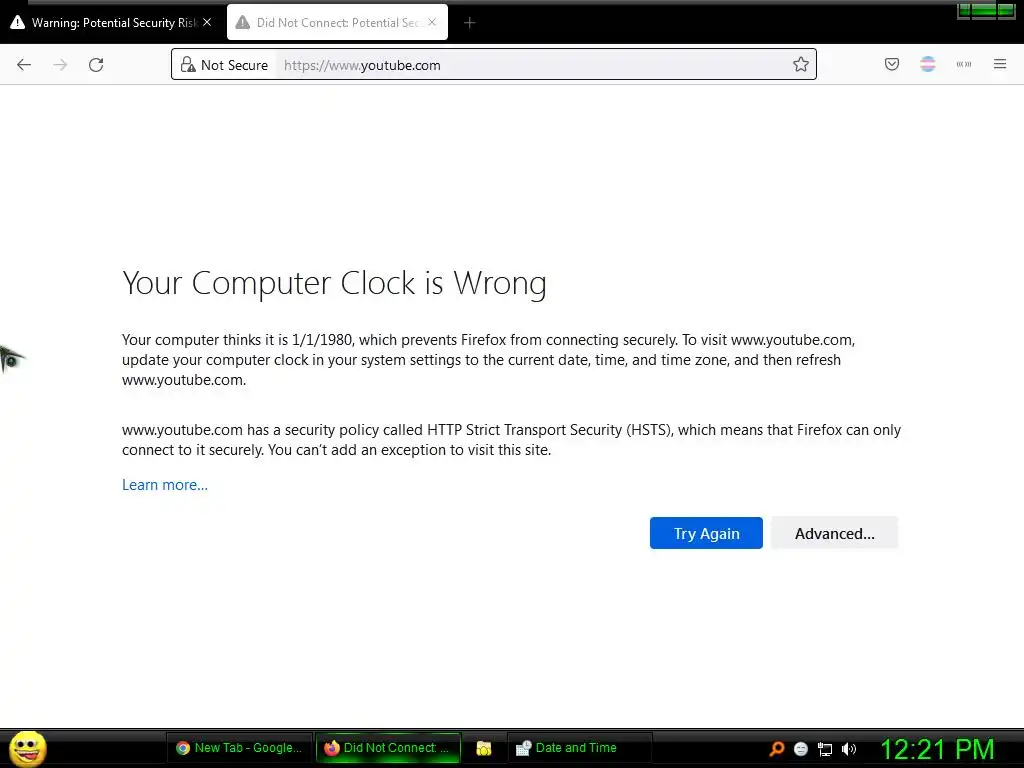Click the forward navigation arrow
This screenshot has width=1024, height=768.
(60, 65)
